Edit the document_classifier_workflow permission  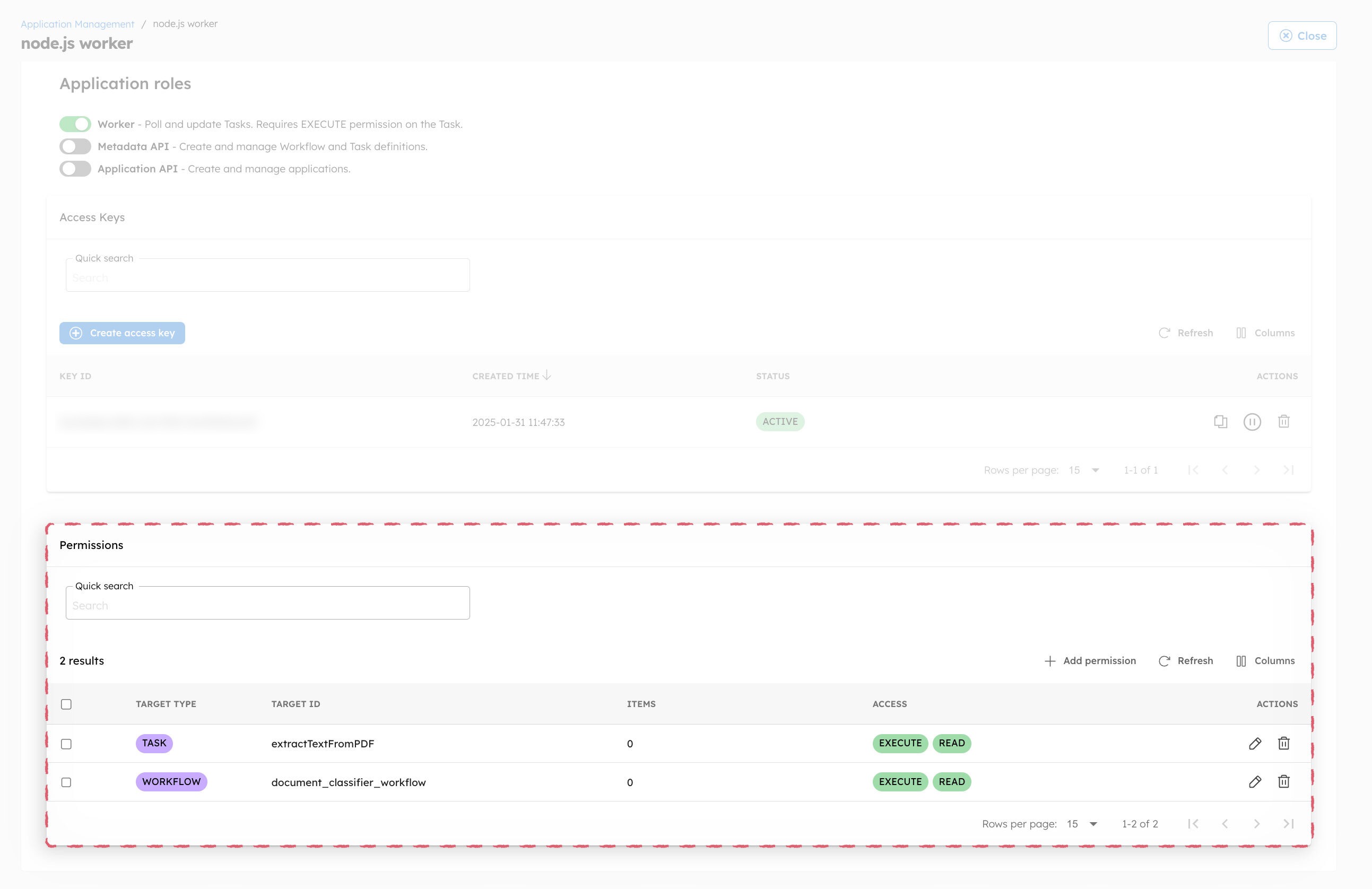[x=1256, y=782]
